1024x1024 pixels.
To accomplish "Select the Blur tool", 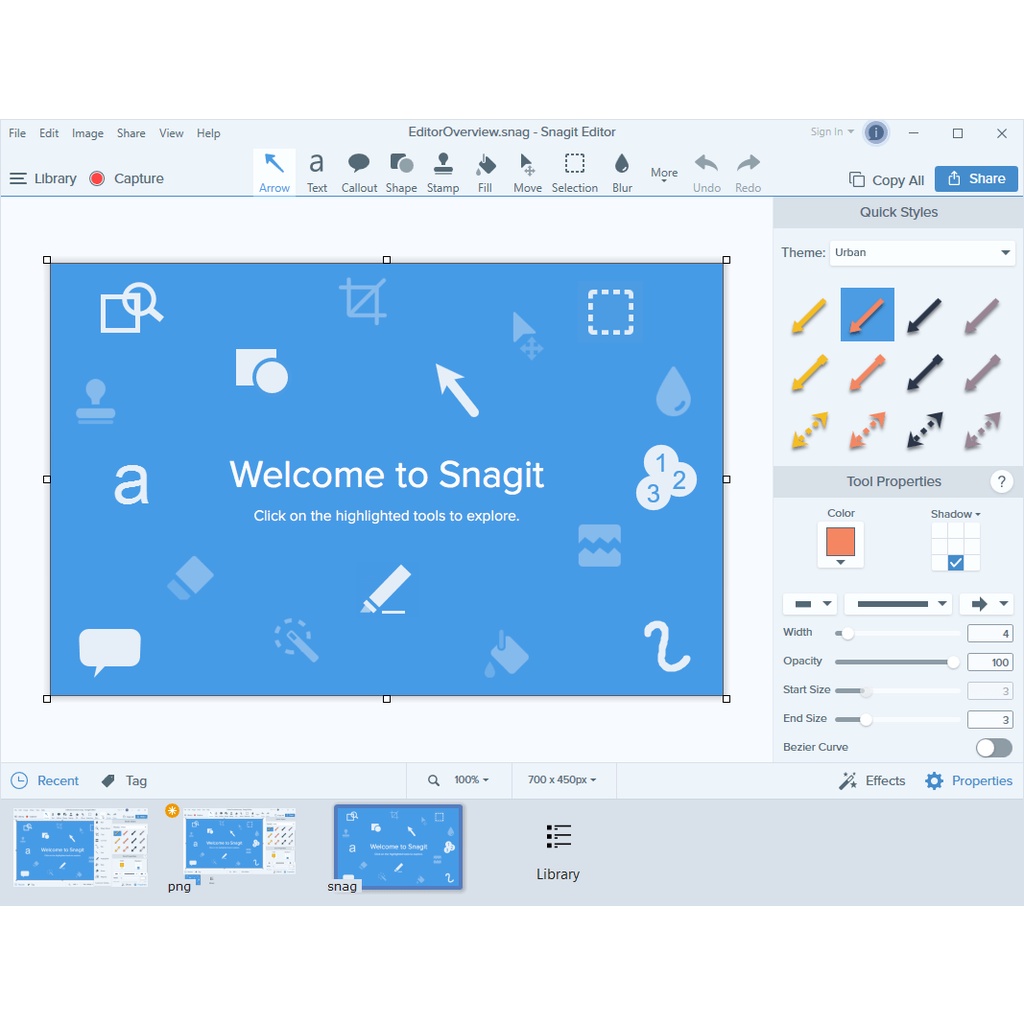I will (x=622, y=172).
